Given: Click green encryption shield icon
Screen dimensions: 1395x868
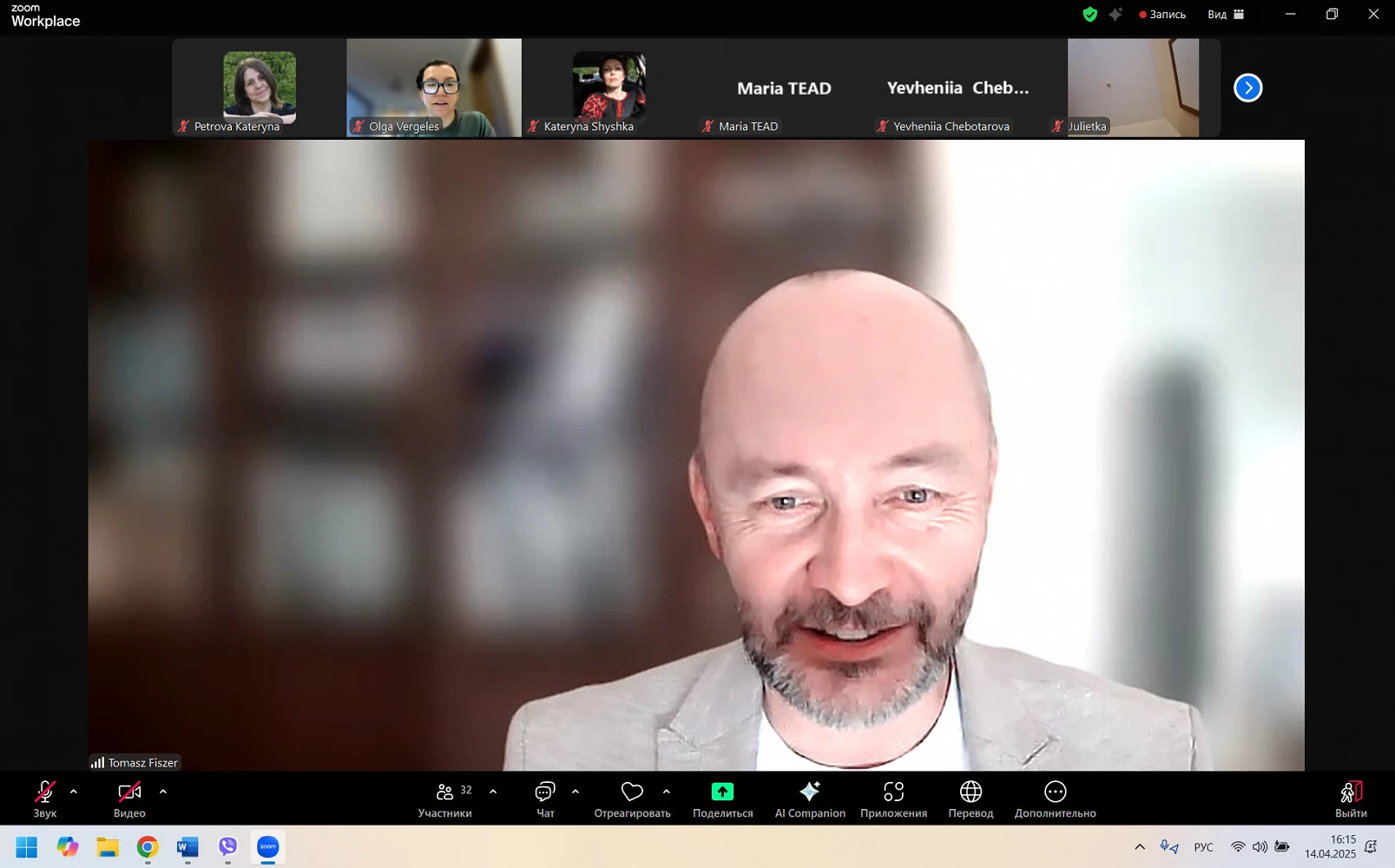Looking at the screenshot, I should [1090, 14].
